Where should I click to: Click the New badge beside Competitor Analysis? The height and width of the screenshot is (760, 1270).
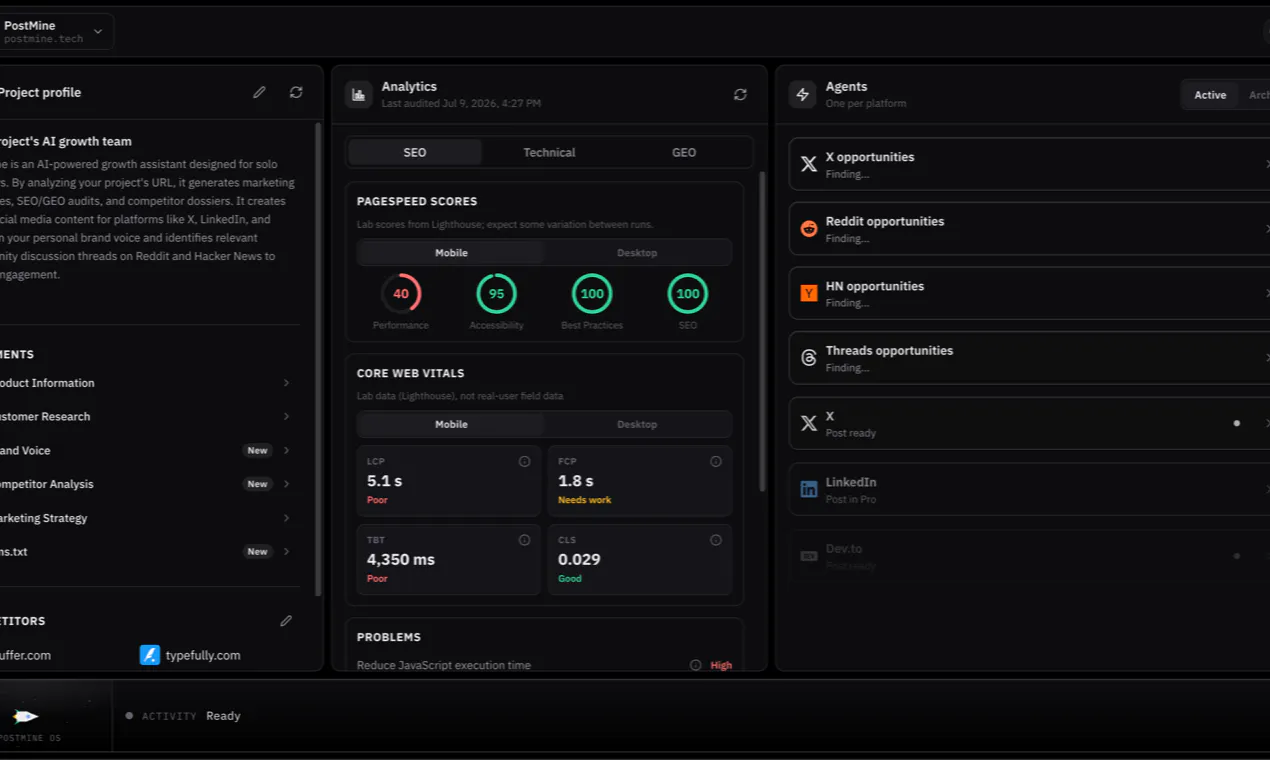click(x=258, y=484)
